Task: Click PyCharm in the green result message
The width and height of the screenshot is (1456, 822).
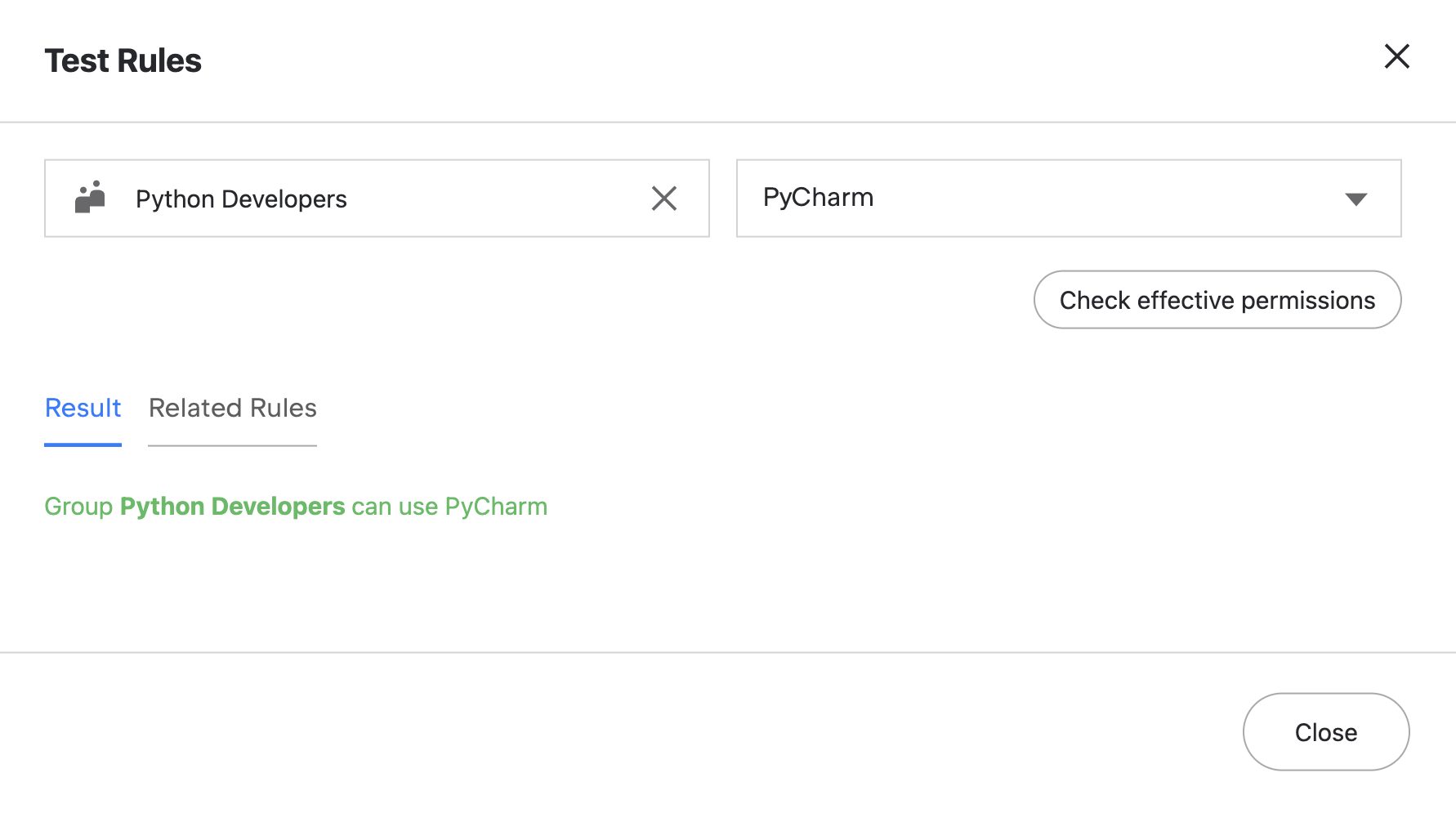Action: (x=496, y=507)
